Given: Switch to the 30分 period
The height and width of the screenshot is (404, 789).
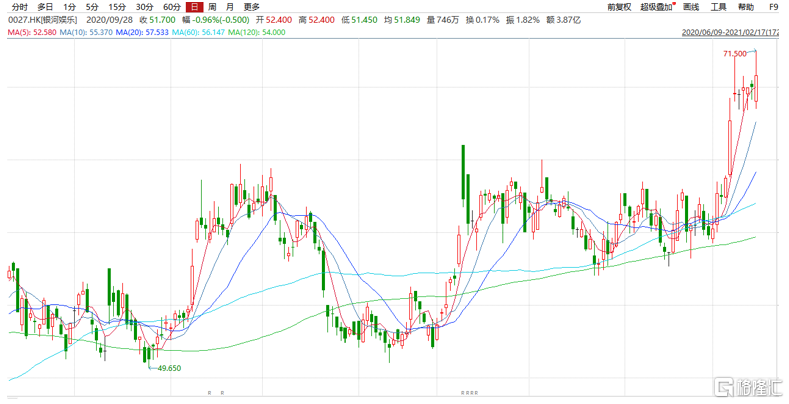Looking at the screenshot, I should [144, 7].
